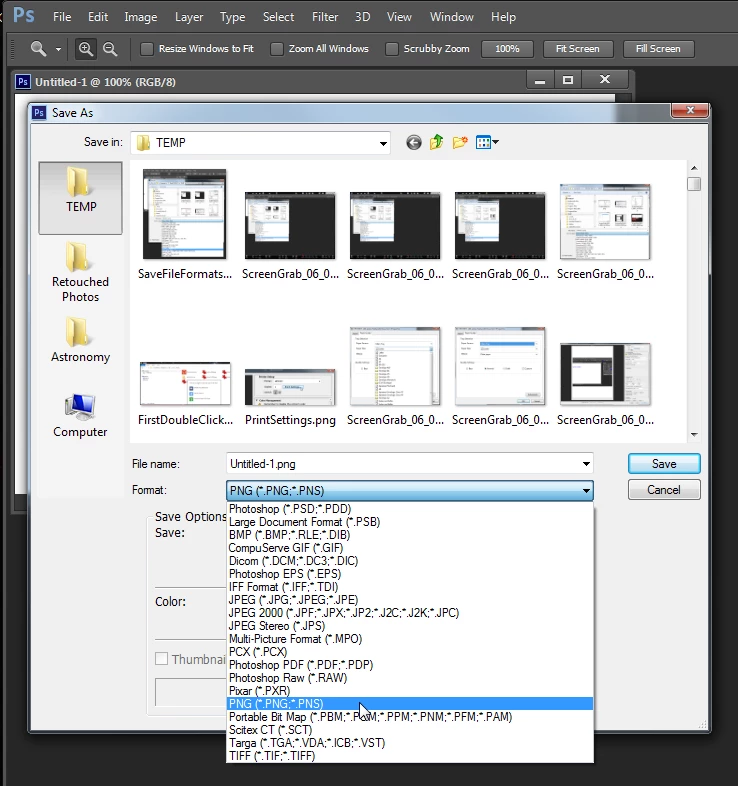Open the Layer menu
Image resolution: width=738 pixels, height=786 pixels.
189,17
